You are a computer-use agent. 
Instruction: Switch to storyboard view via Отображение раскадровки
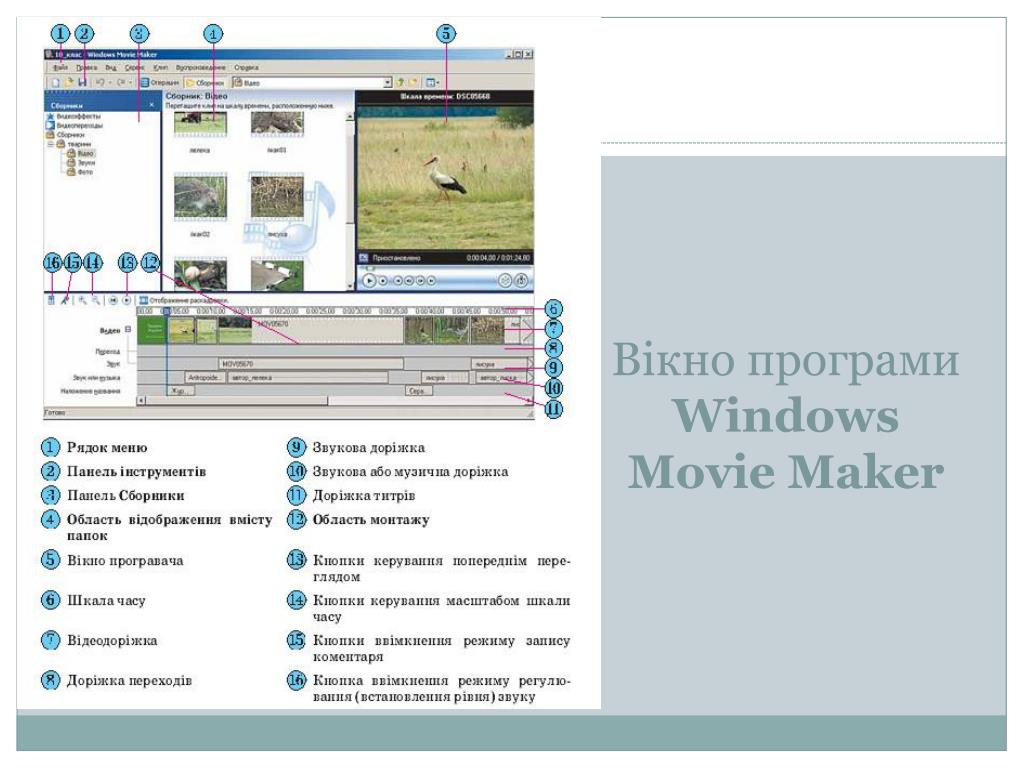point(184,300)
